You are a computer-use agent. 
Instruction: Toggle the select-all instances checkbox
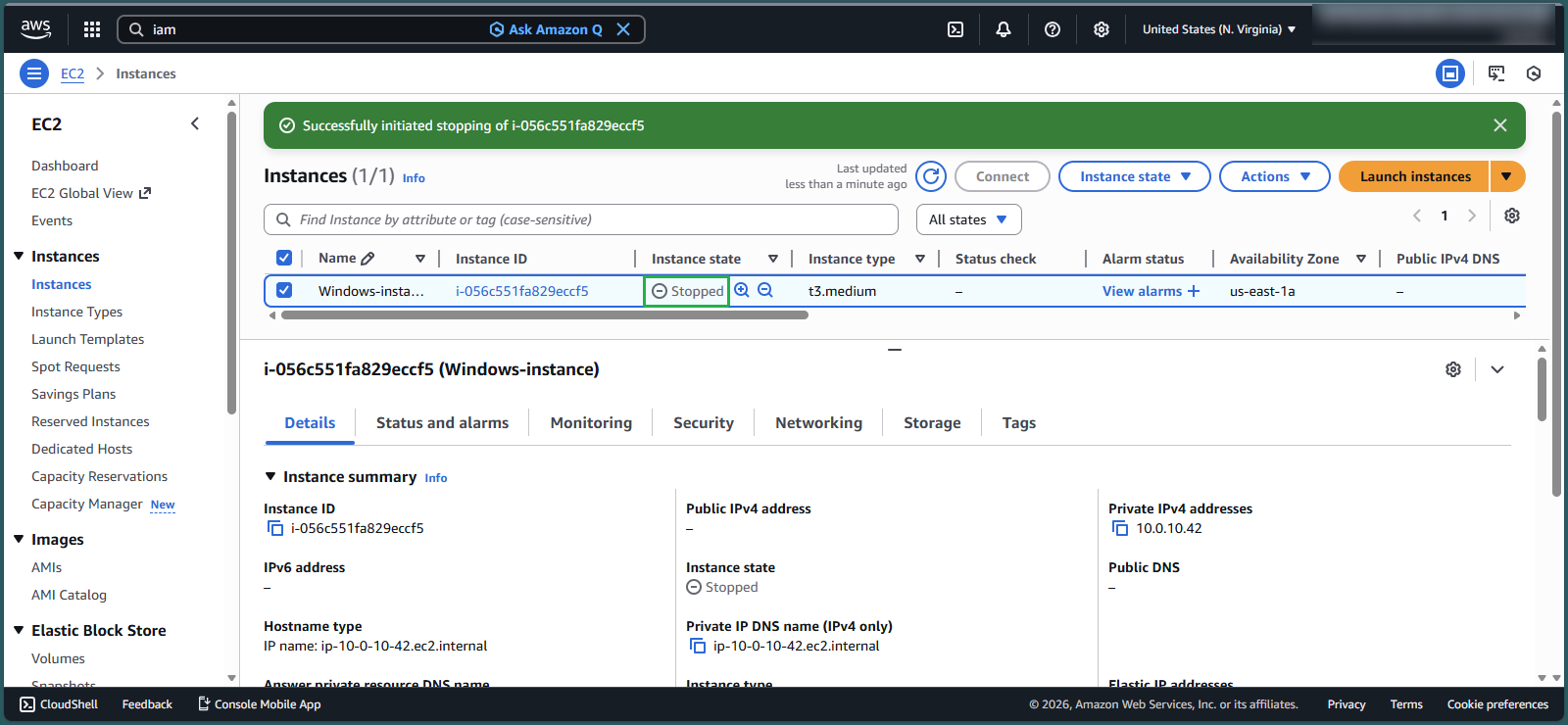coord(284,258)
